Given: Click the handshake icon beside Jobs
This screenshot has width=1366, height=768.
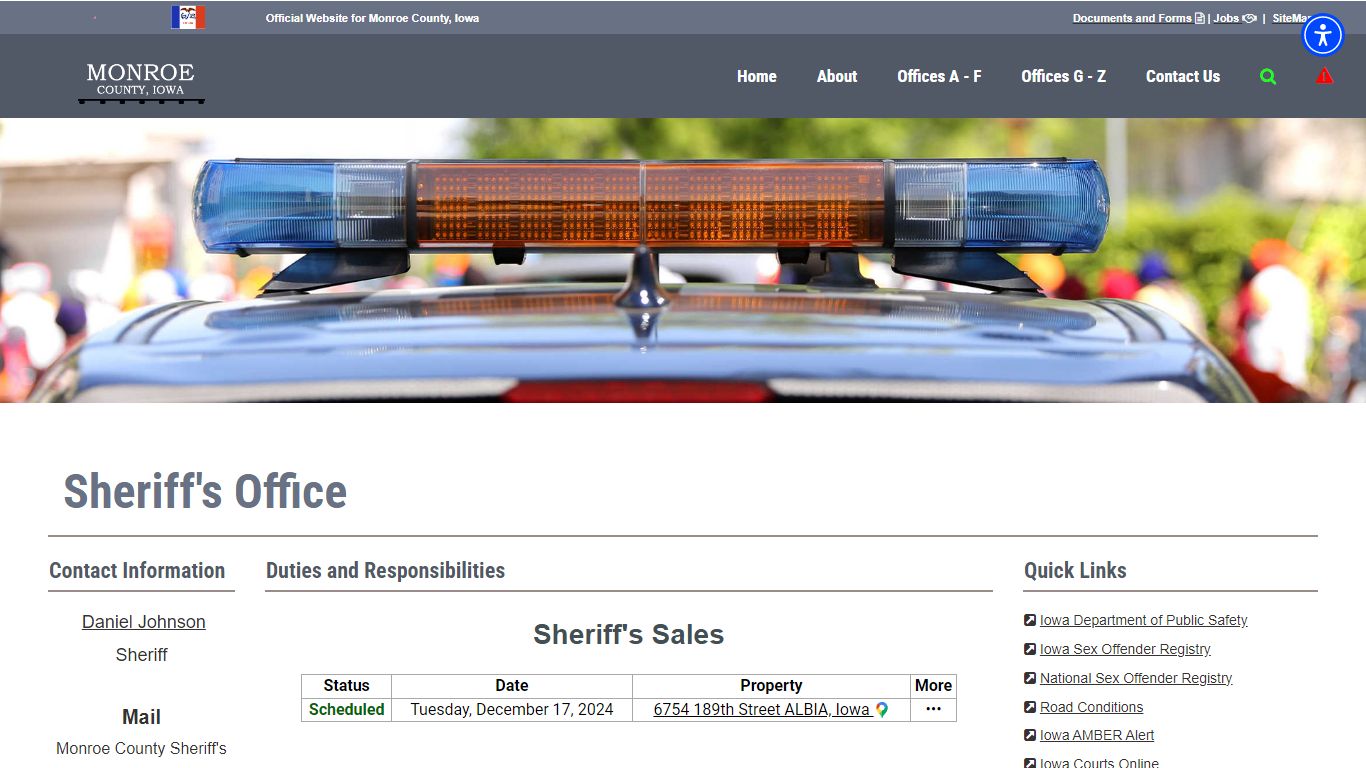Looking at the screenshot, I should (x=1249, y=18).
